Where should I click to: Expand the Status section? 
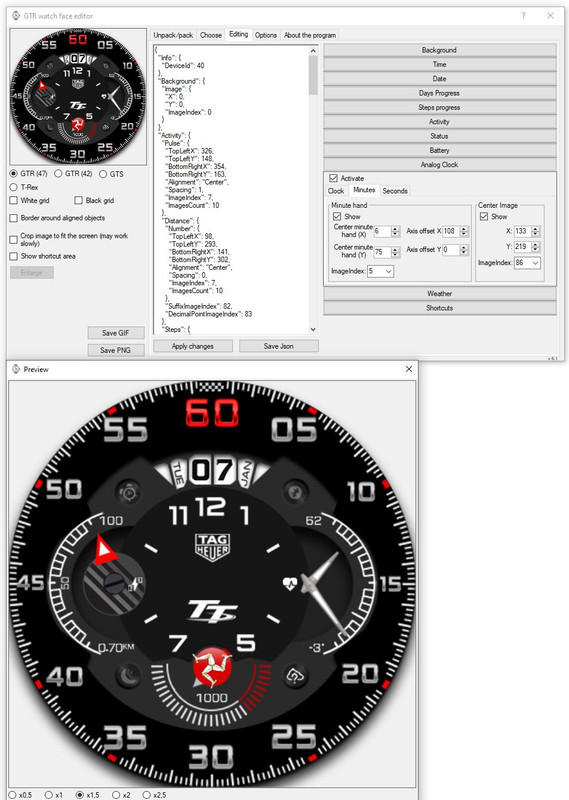[439, 136]
